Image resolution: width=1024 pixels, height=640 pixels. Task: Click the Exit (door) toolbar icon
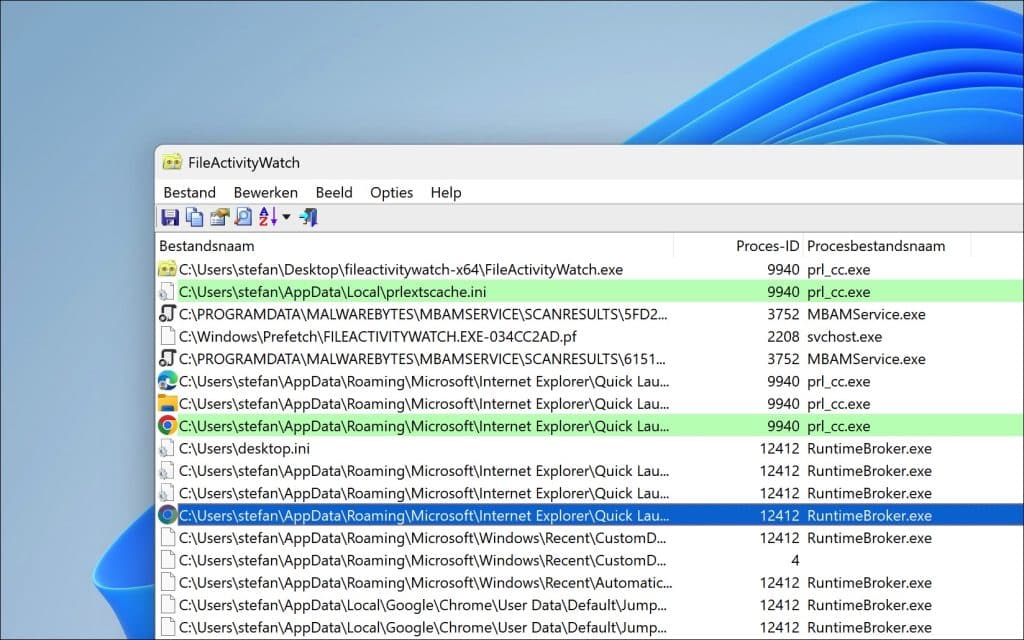(x=308, y=217)
